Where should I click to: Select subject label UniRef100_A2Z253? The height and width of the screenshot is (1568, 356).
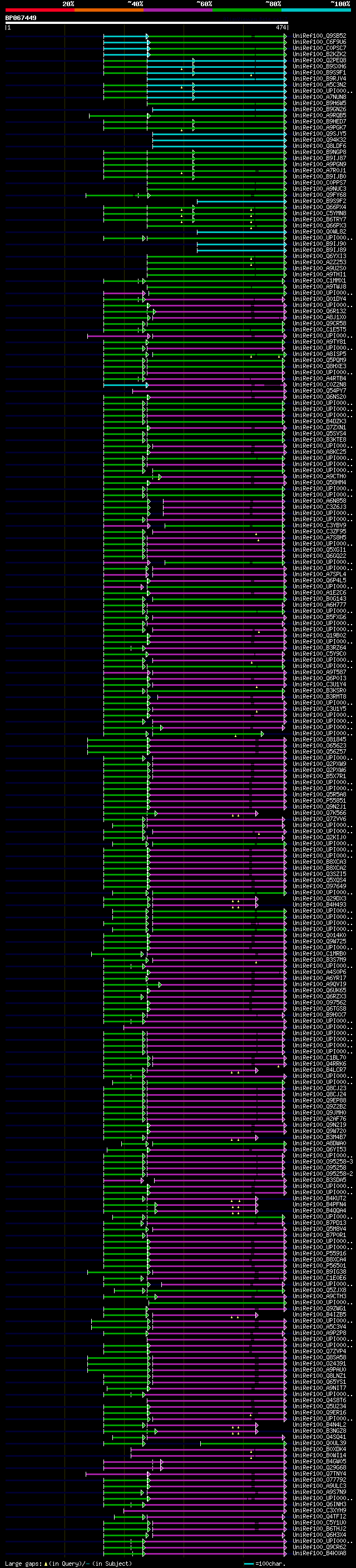319,263
